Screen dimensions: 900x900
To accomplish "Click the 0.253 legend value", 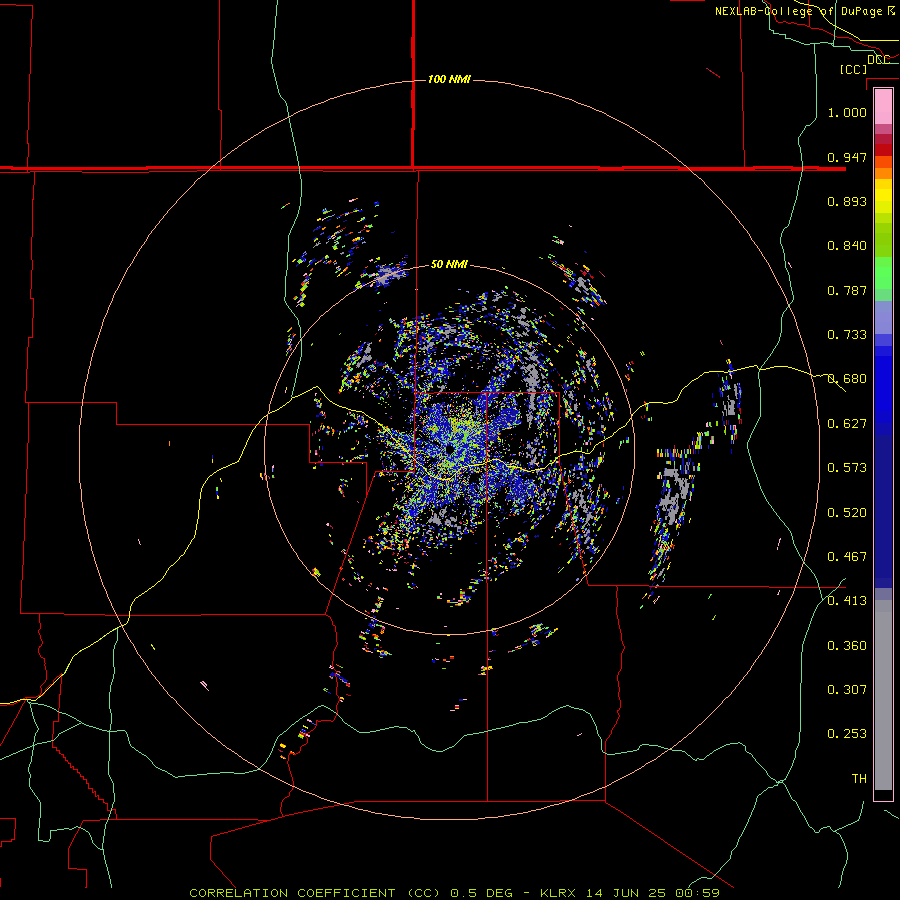I will 847,734.
